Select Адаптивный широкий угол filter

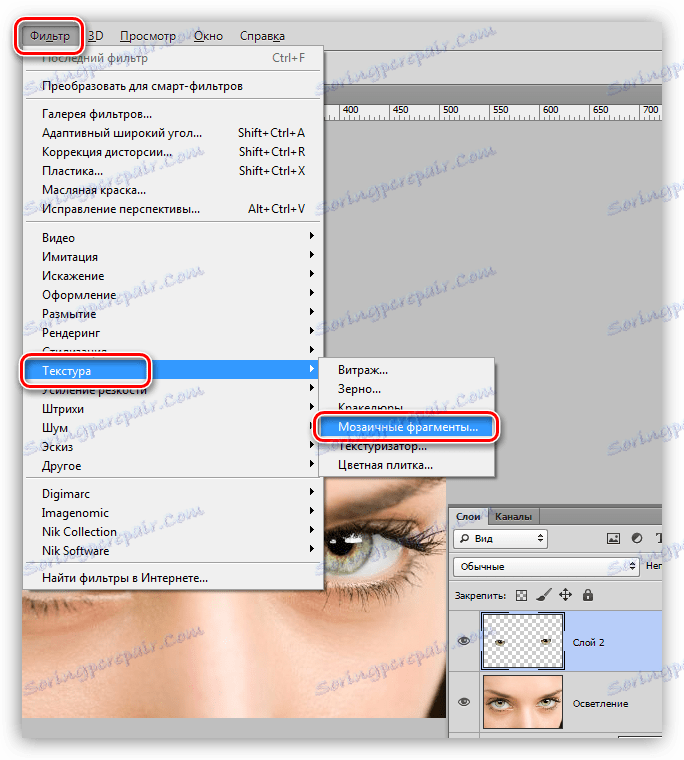(173, 133)
